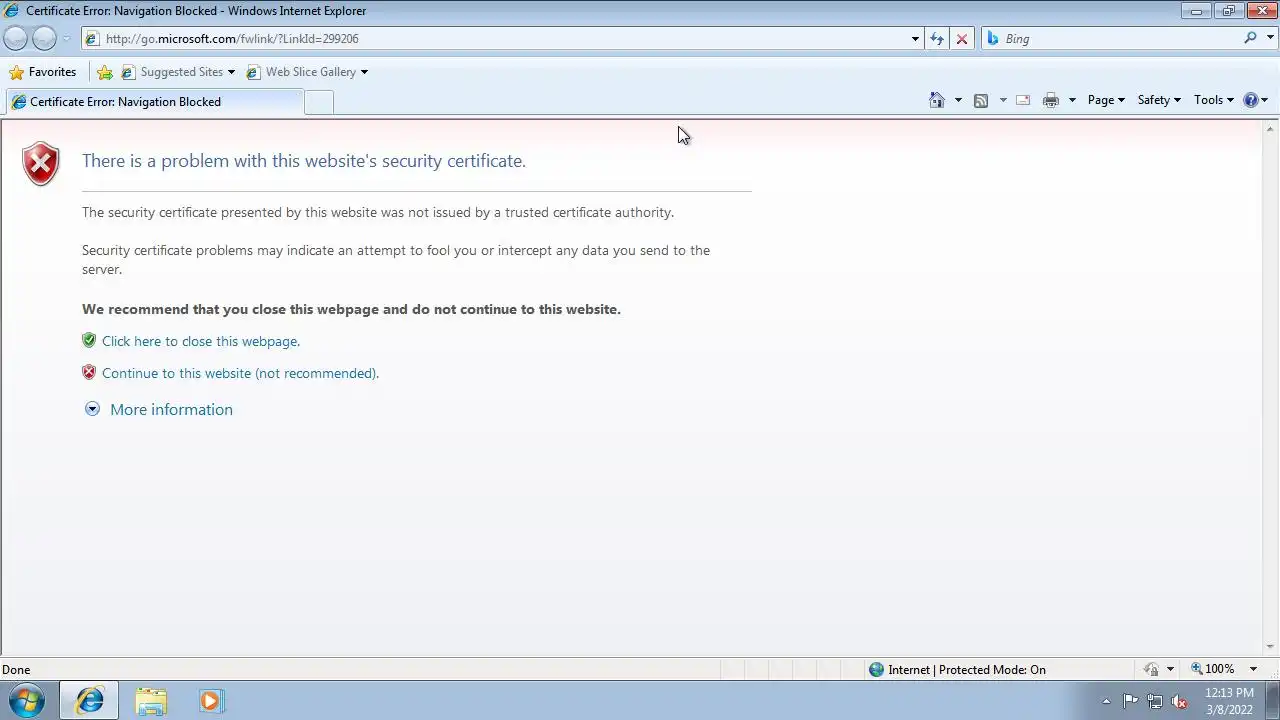Click the privacy report icon in status bar
The image size is (1280, 720).
pyautogui.click(x=1152, y=669)
